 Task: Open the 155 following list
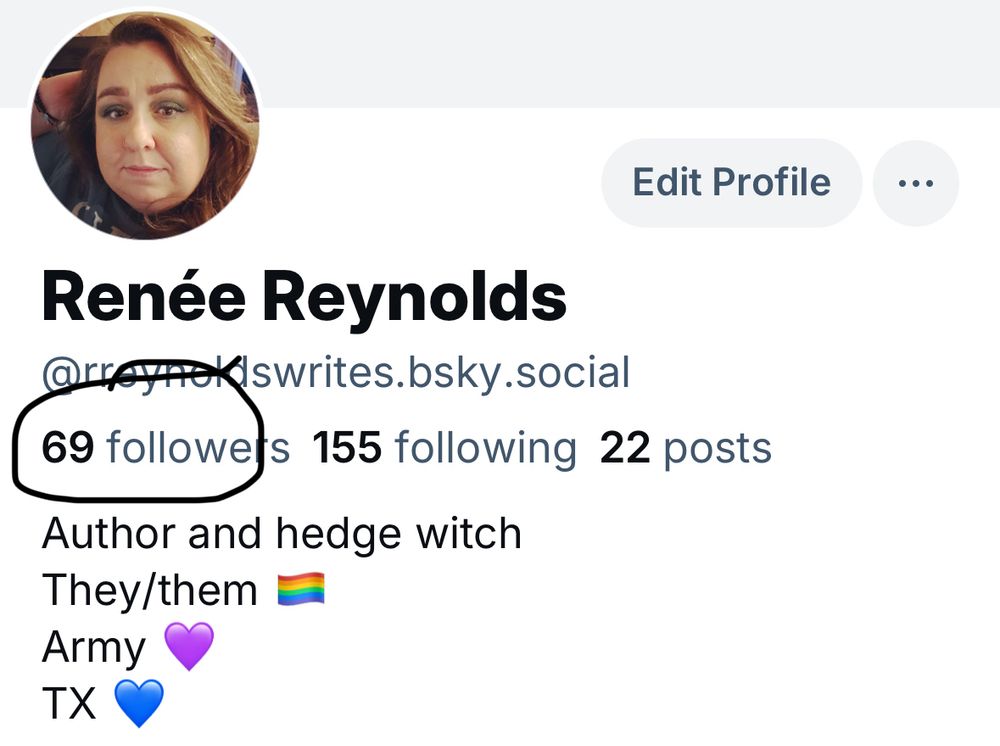(x=445, y=448)
